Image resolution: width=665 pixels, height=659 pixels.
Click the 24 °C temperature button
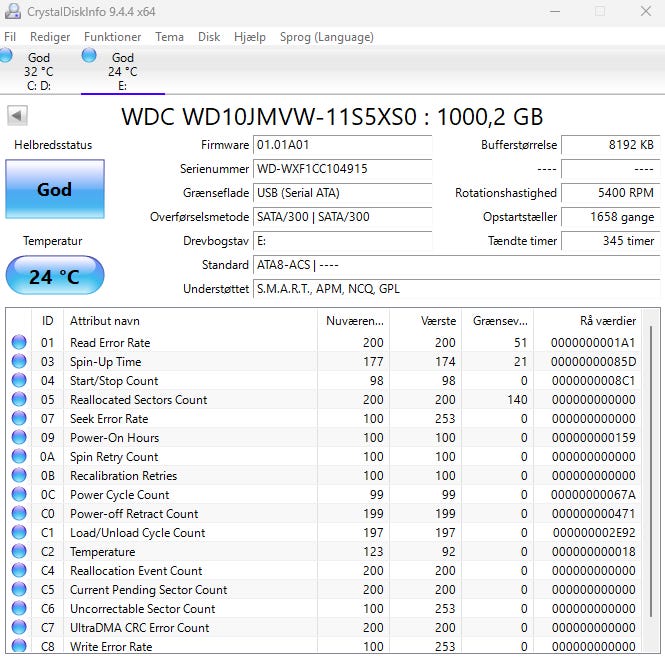(55, 276)
